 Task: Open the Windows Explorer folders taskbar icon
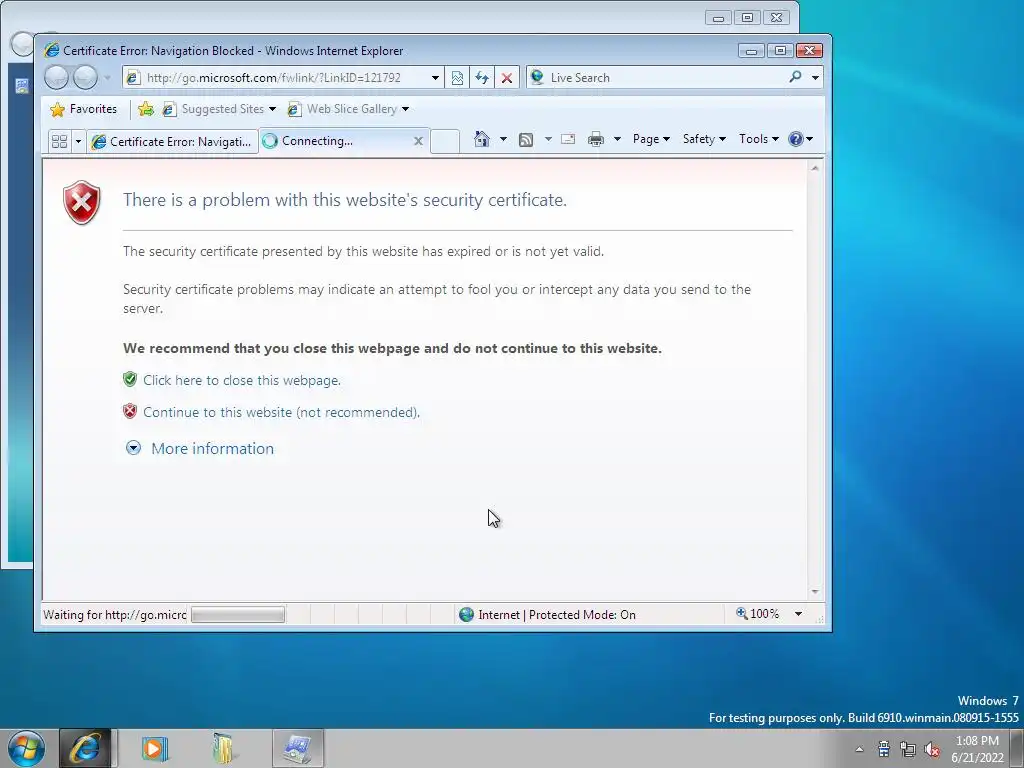coord(224,748)
